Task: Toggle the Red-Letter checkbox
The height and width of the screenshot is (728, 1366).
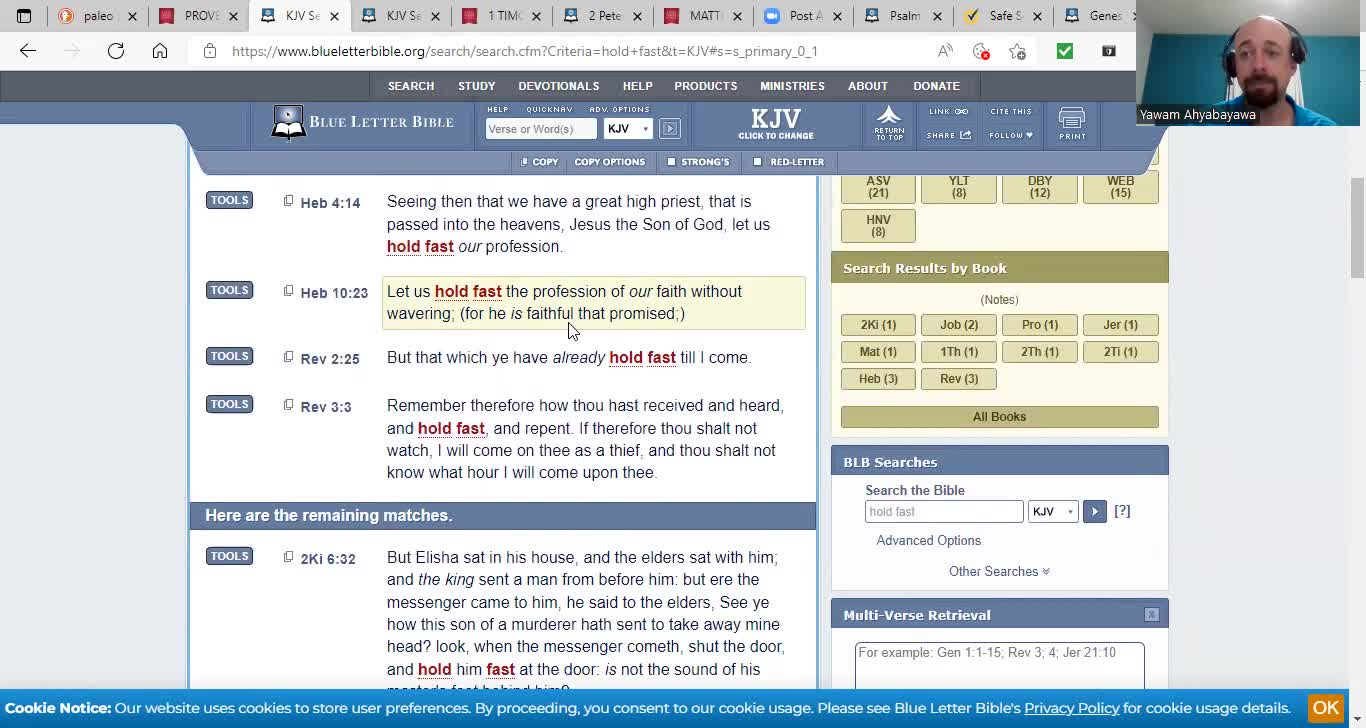Action: (x=758, y=161)
